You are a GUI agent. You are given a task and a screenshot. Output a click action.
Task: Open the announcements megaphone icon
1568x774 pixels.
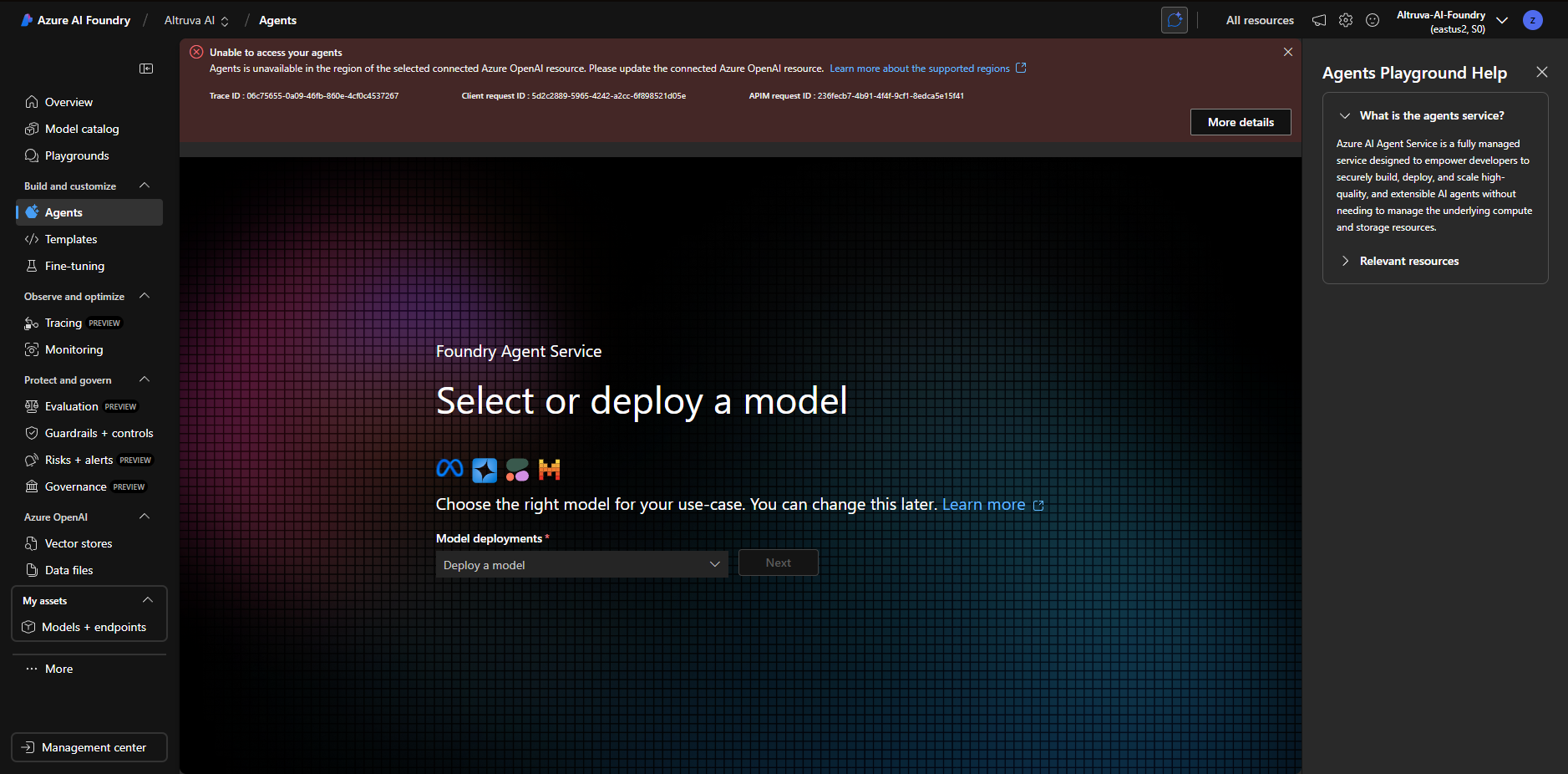tap(1319, 20)
